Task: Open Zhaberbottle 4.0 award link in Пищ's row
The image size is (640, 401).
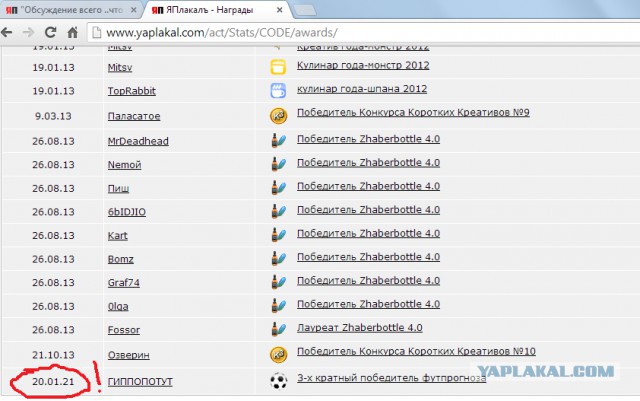Action: tap(368, 186)
